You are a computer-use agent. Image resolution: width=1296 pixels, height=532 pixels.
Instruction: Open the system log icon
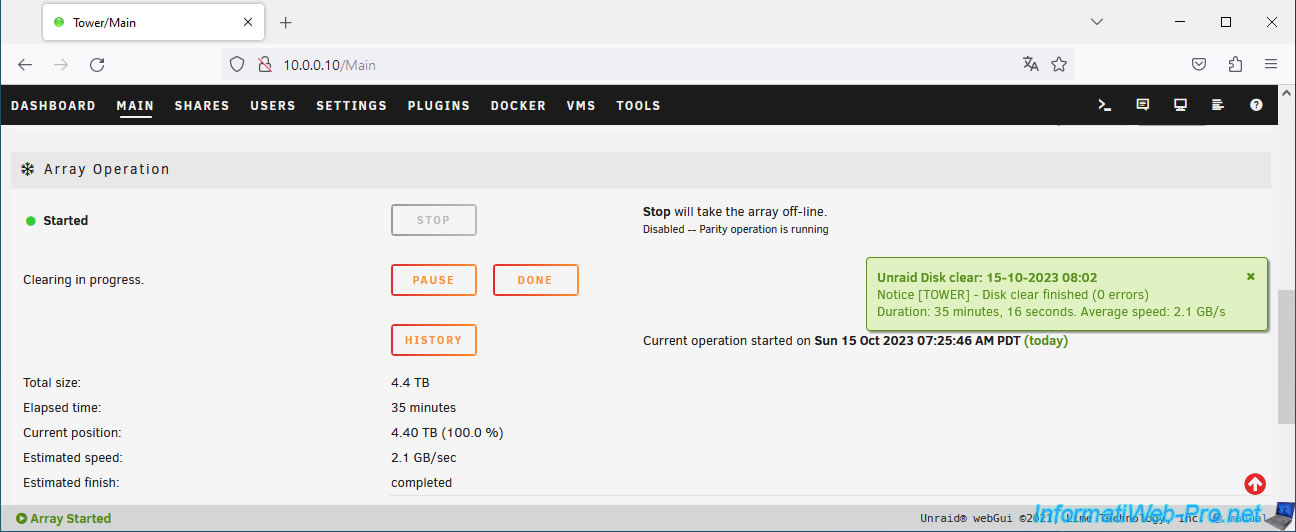pyautogui.click(x=1217, y=105)
